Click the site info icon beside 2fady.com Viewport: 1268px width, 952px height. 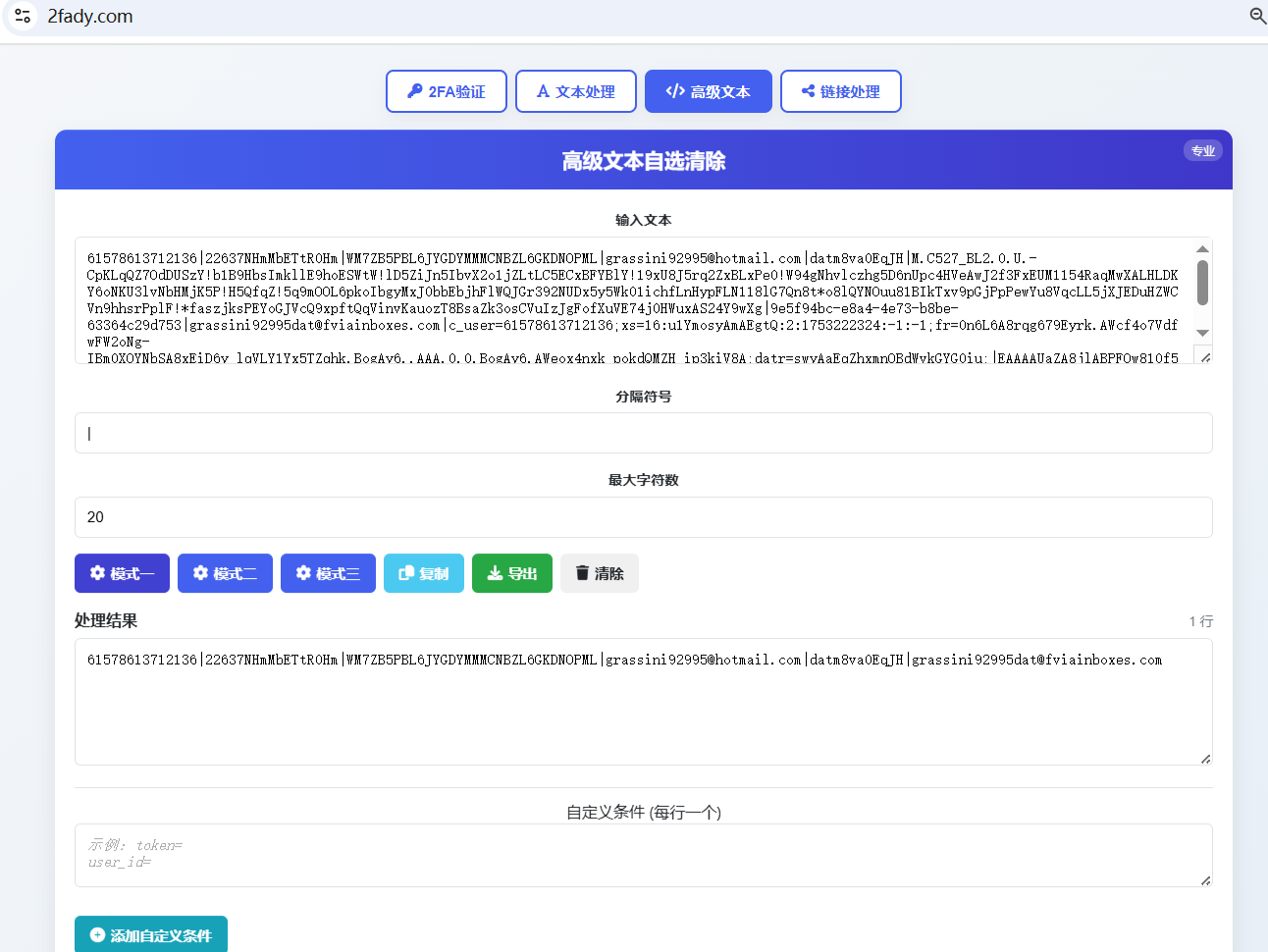click(x=23, y=16)
